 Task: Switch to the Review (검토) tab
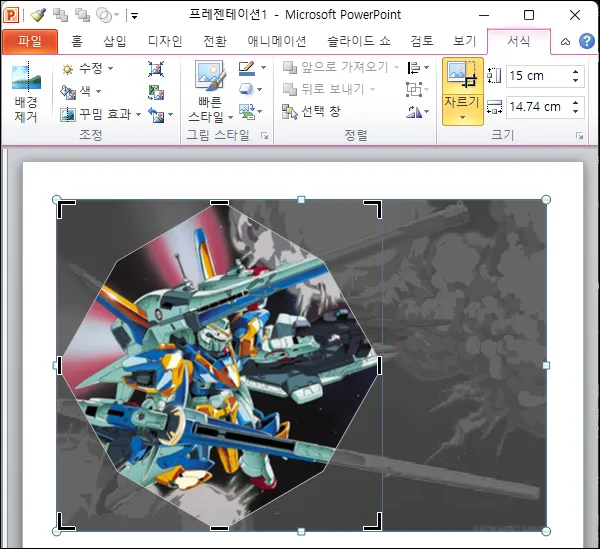[422, 41]
